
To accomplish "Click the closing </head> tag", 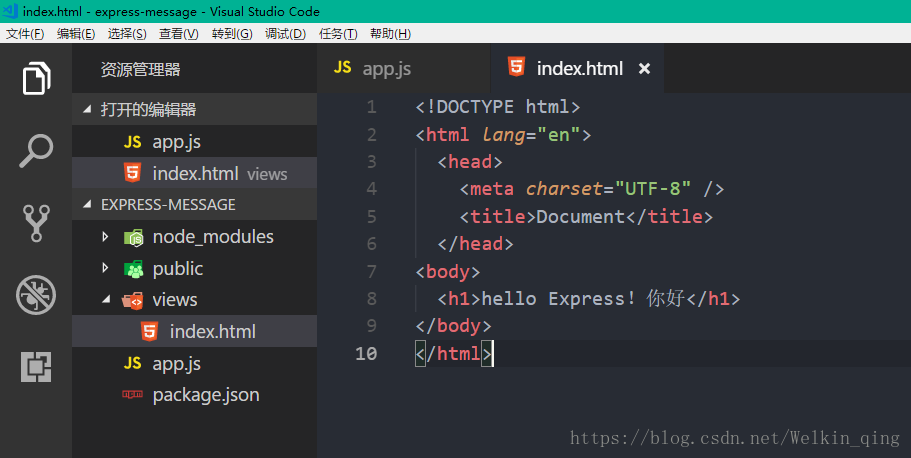I will [476, 244].
